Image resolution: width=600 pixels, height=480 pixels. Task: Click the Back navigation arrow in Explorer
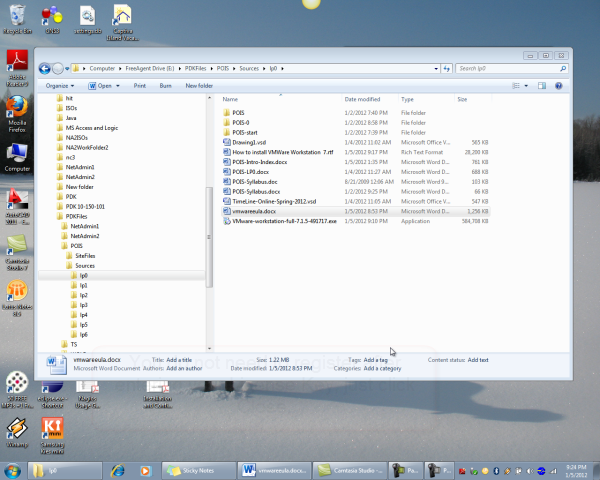point(44,69)
